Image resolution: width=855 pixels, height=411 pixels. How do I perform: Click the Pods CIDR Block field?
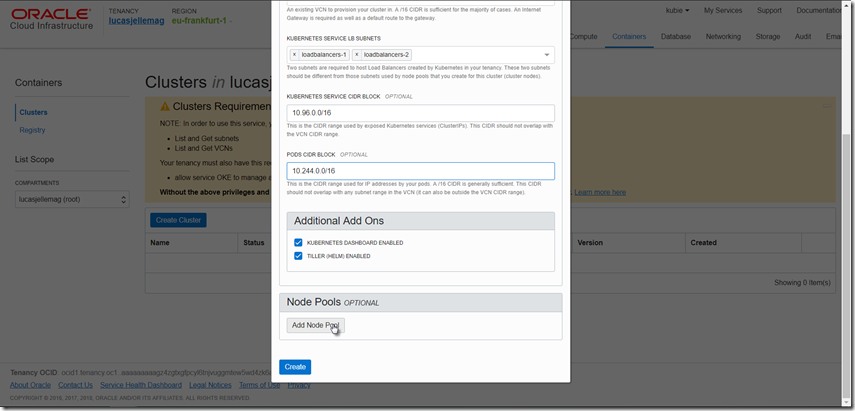pyautogui.click(x=420, y=171)
